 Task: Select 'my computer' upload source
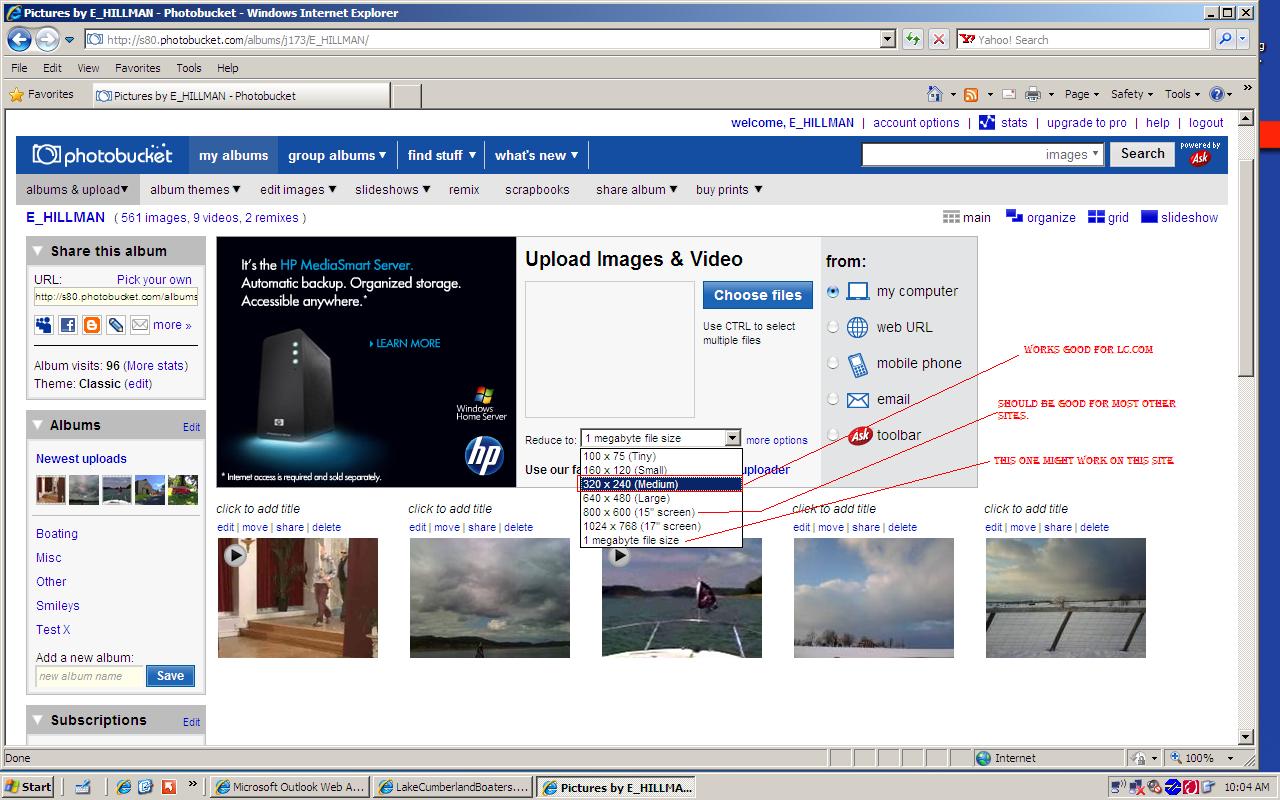tap(833, 291)
